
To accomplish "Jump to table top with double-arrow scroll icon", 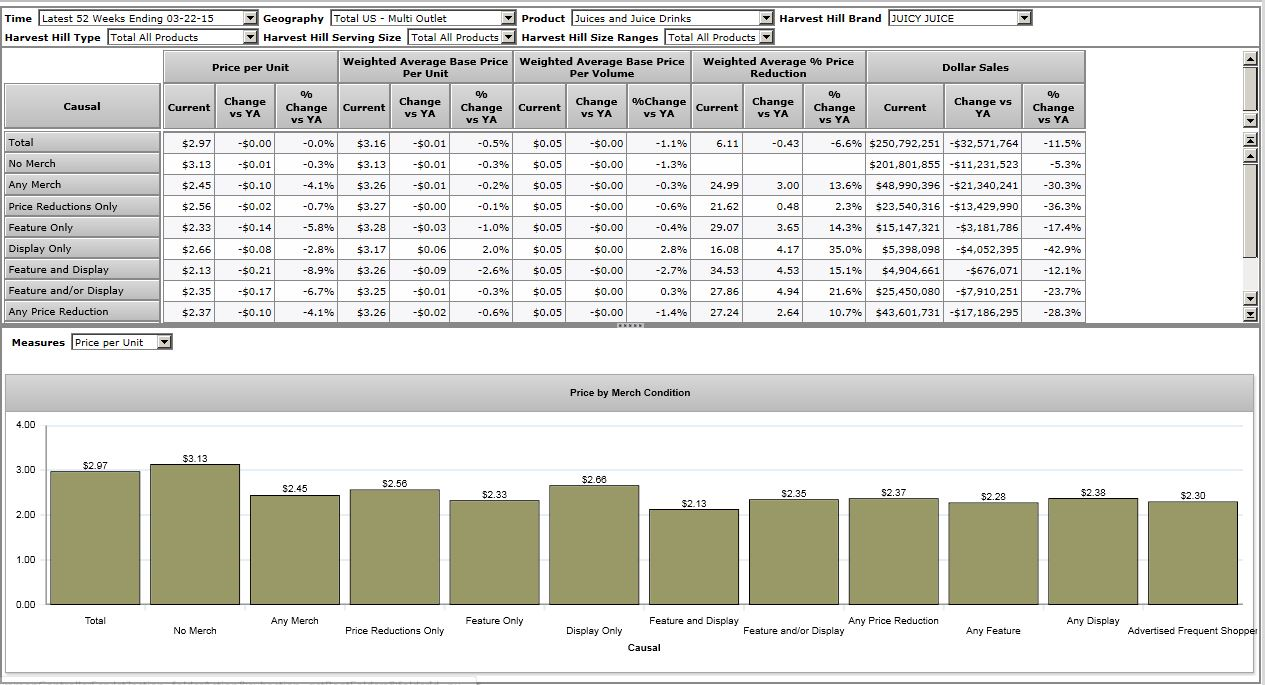I will 1249,140.
